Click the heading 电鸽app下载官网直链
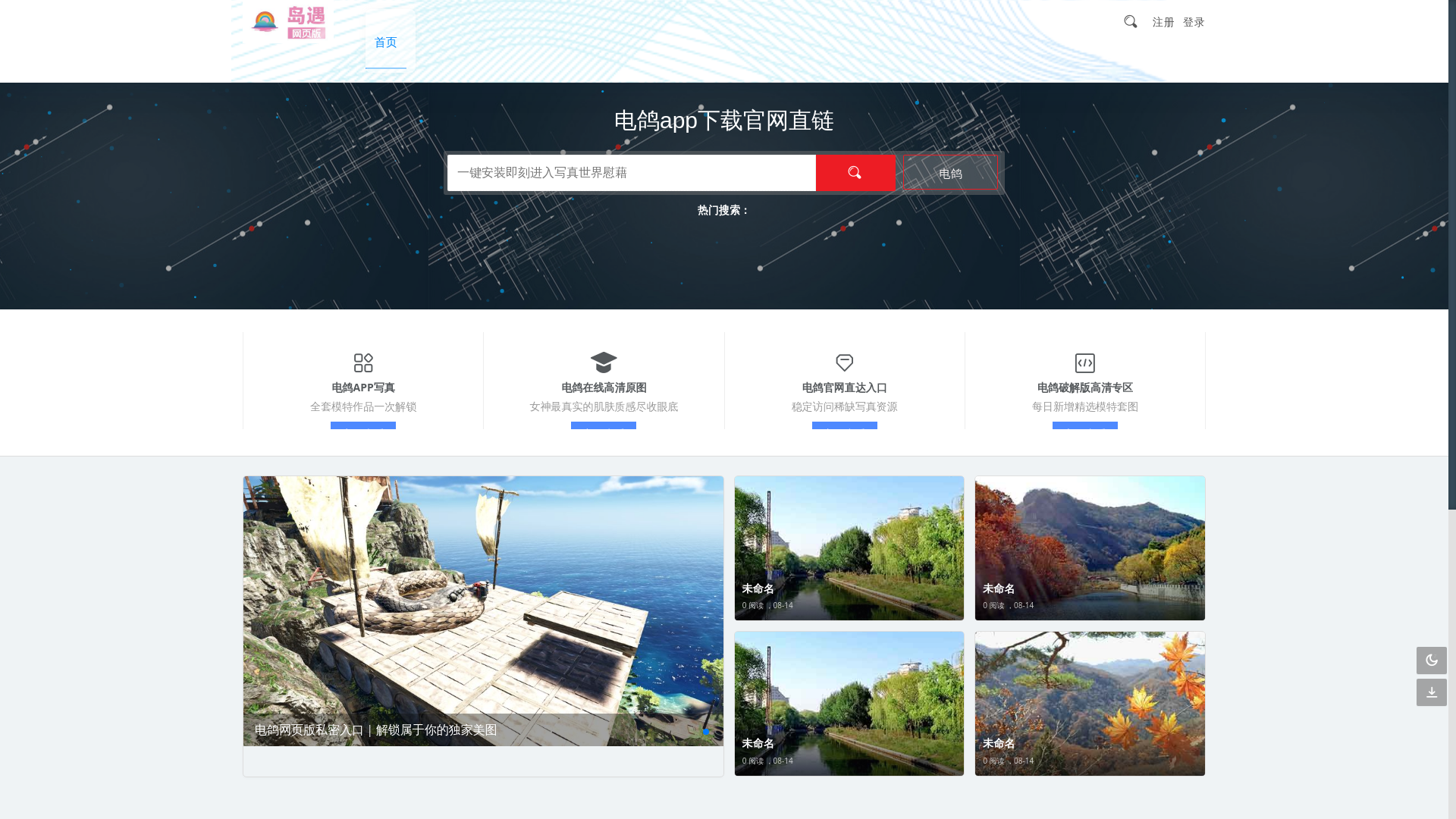Viewport: 1456px width, 819px height. (x=723, y=121)
